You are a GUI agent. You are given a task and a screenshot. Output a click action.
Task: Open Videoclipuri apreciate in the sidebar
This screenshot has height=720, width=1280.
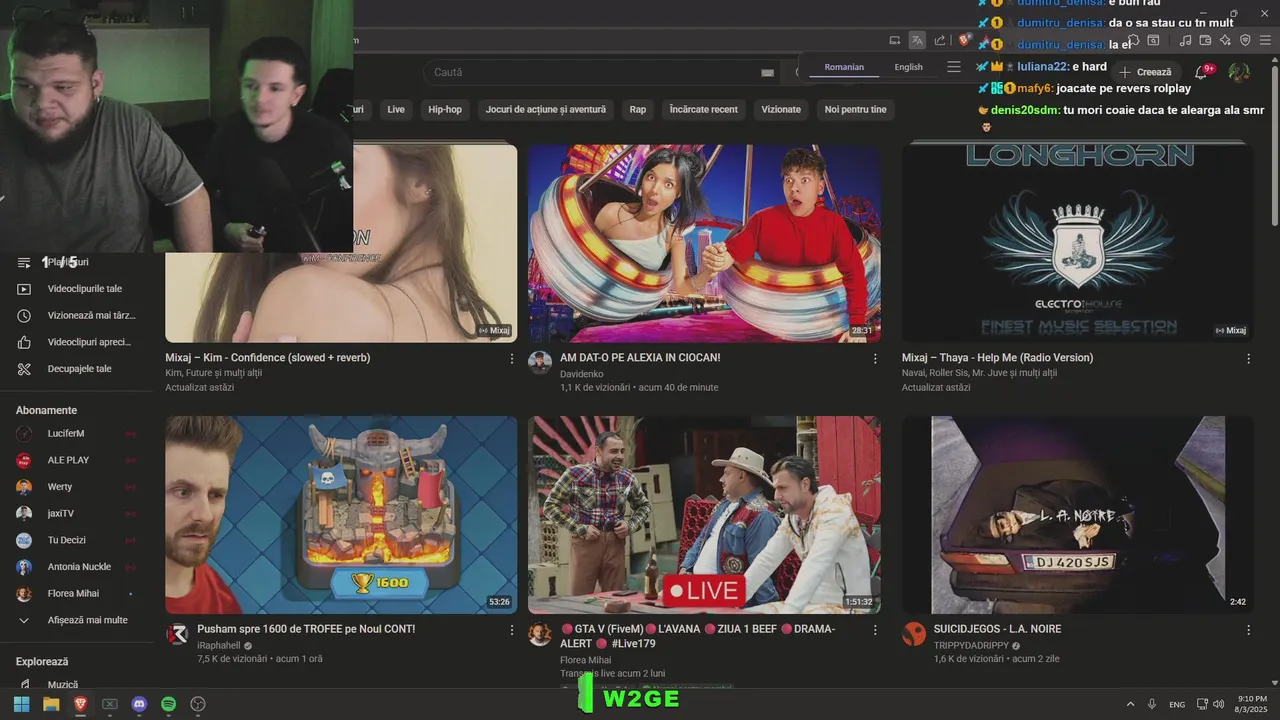76,342
